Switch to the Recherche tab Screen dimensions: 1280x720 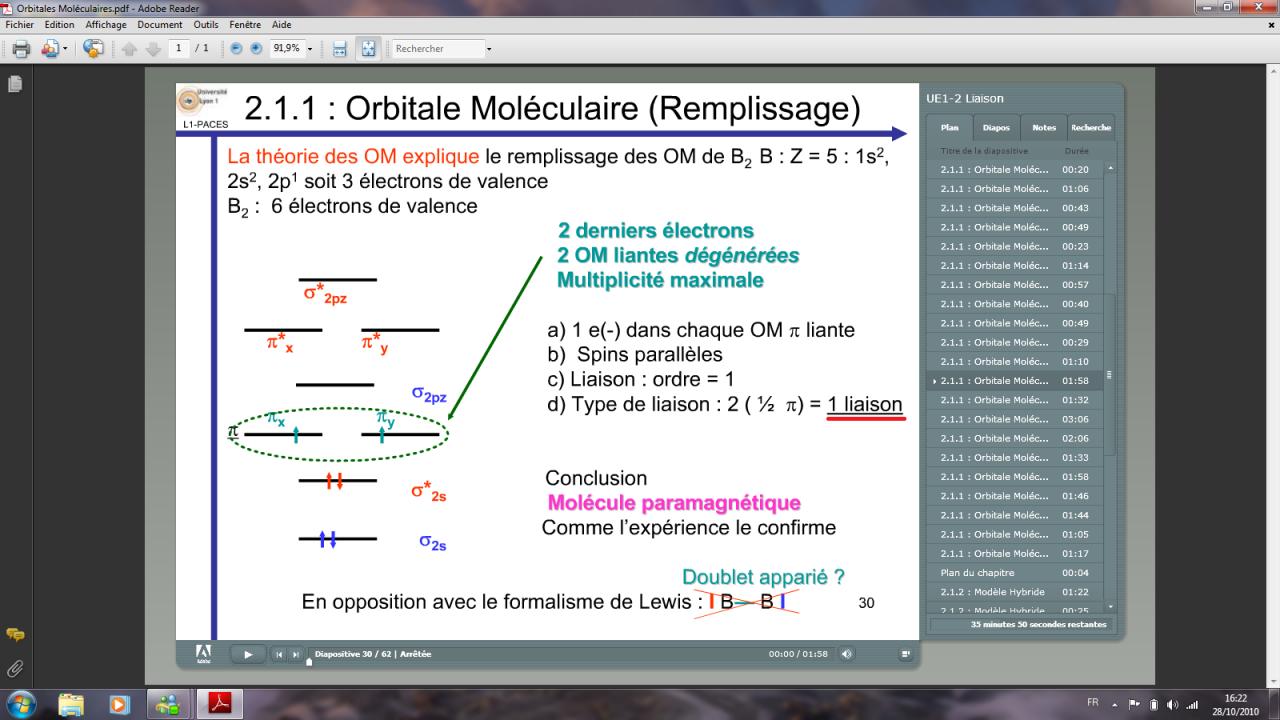1091,128
